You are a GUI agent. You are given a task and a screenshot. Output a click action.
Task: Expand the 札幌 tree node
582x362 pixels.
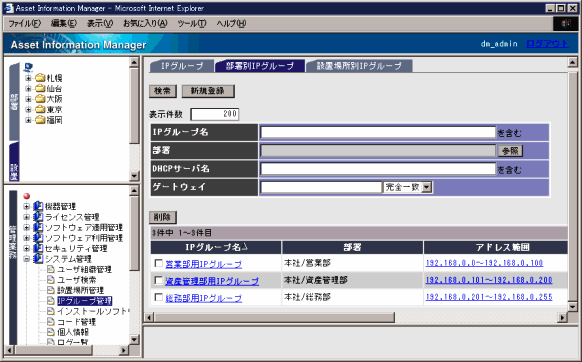28,78
